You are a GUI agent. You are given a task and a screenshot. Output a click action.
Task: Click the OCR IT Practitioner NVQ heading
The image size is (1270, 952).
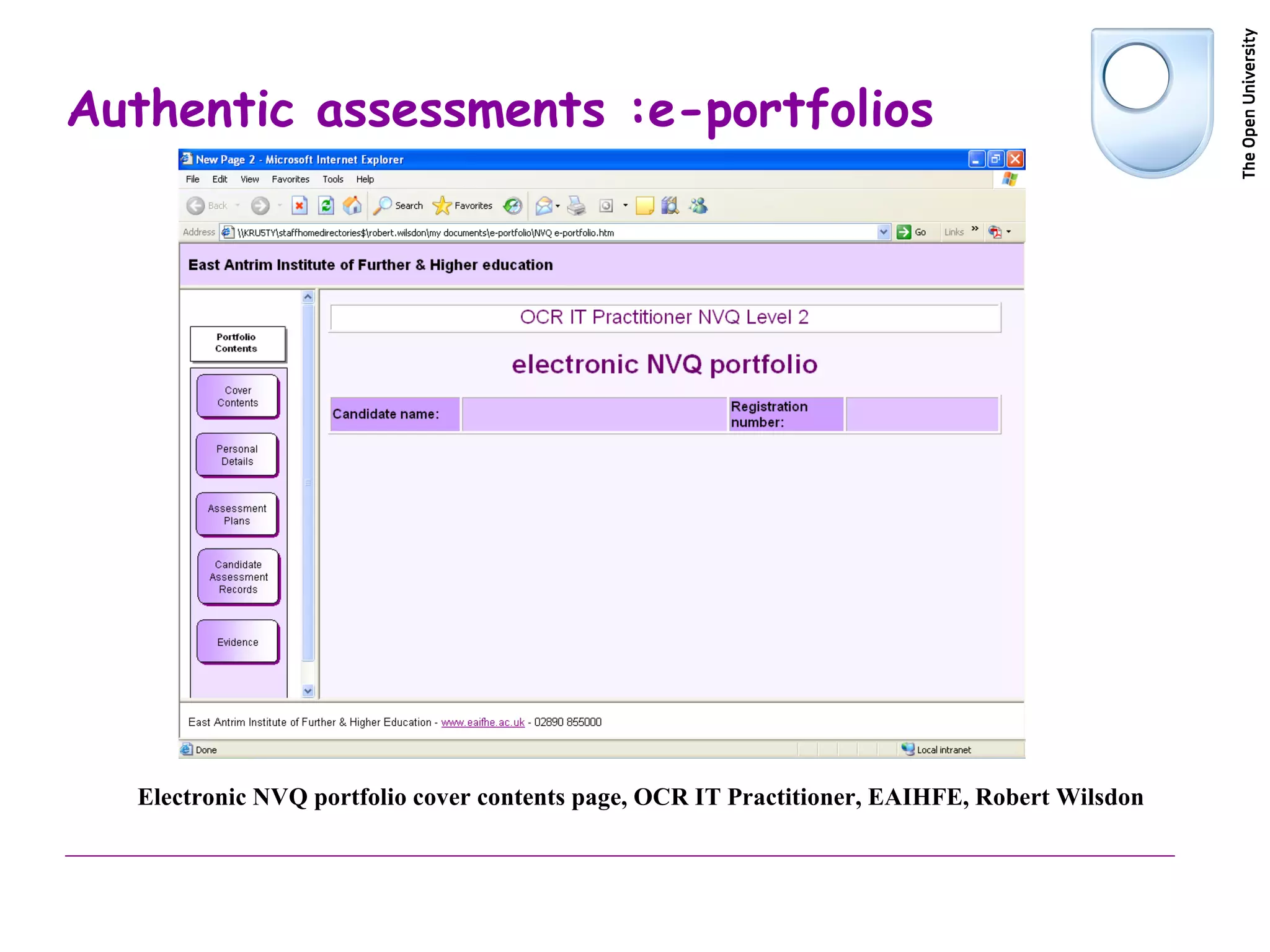point(664,317)
